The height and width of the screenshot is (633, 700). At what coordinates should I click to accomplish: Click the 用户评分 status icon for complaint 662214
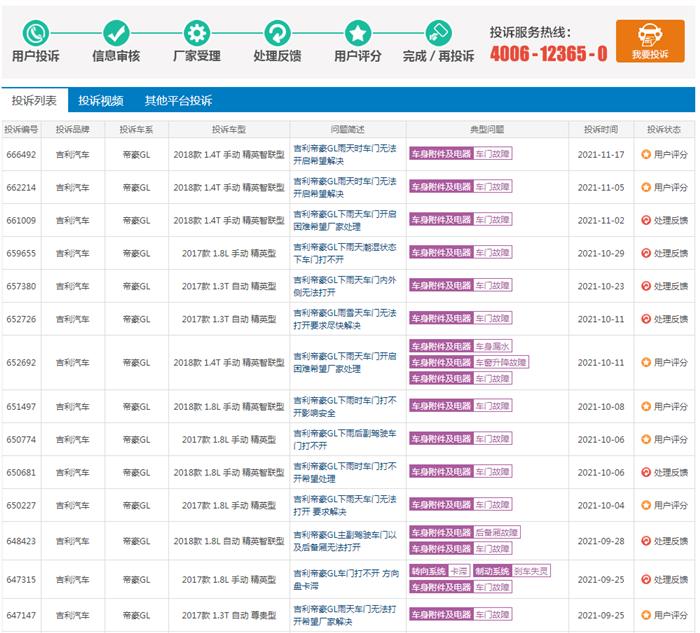point(646,187)
